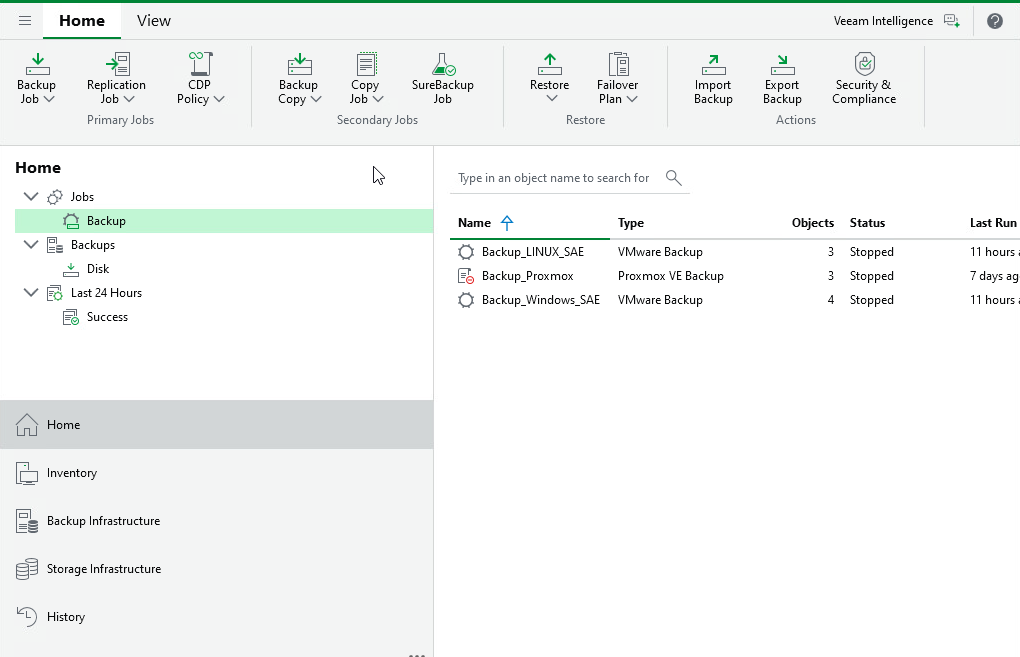Select the Backup_Proxmox job row
The height and width of the screenshot is (657, 1020).
pyautogui.click(x=735, y=276)
